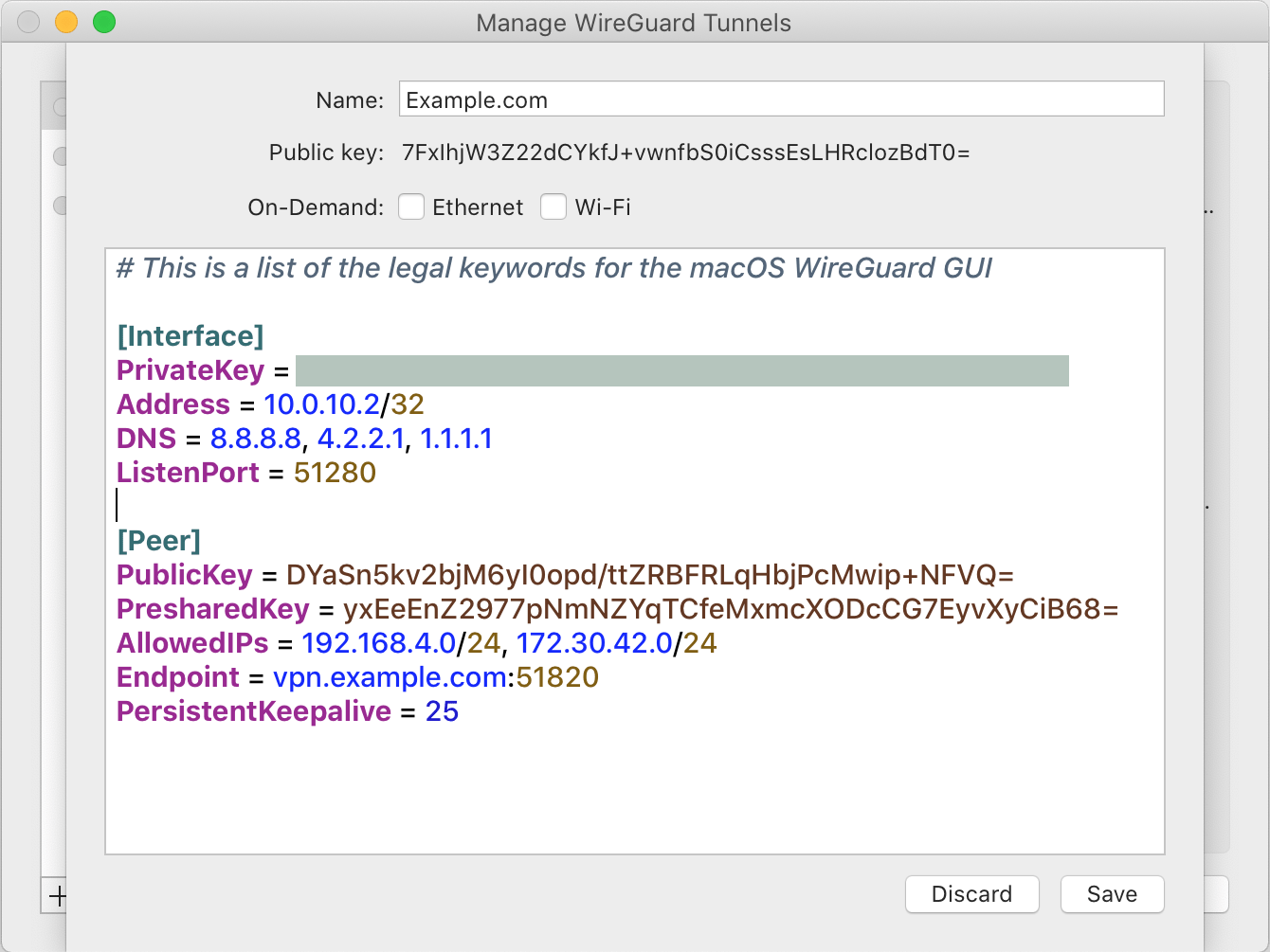This screenshot has width=1270, height=952.
Task: Click the PresharedKey value
Action: click(x=731, y=609)
